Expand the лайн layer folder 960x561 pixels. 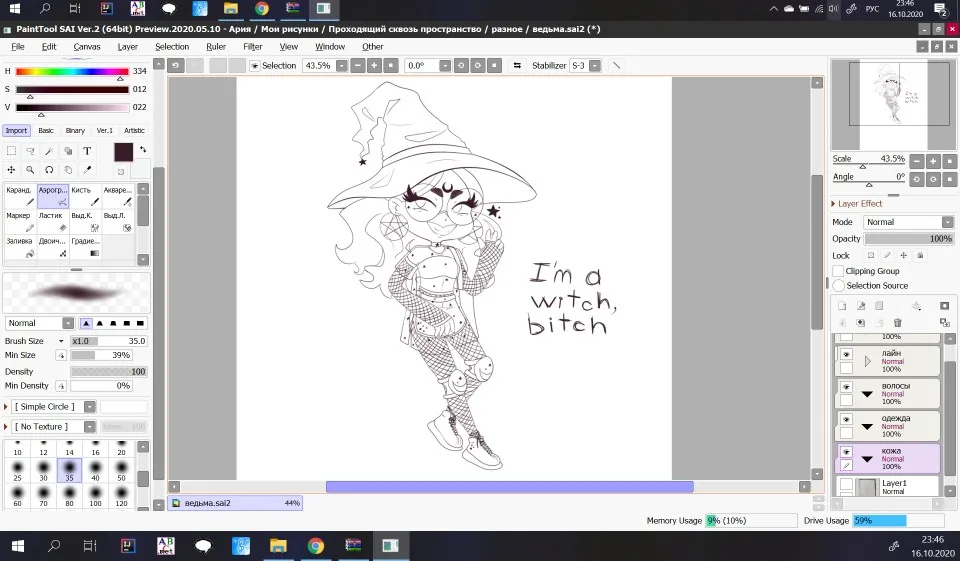[x=868, y=361]
